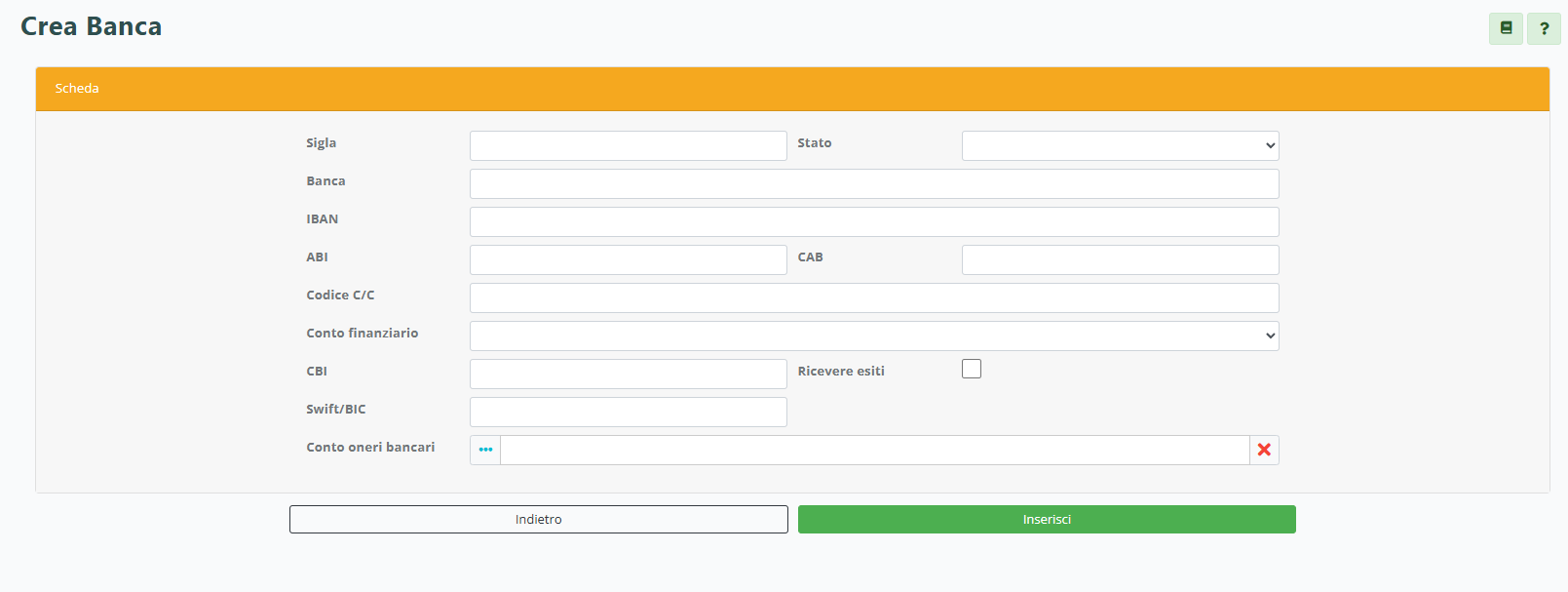Click the Swift/BIC text field
This screenshot has height=592, width=1568.
click(x=628, y=412)
